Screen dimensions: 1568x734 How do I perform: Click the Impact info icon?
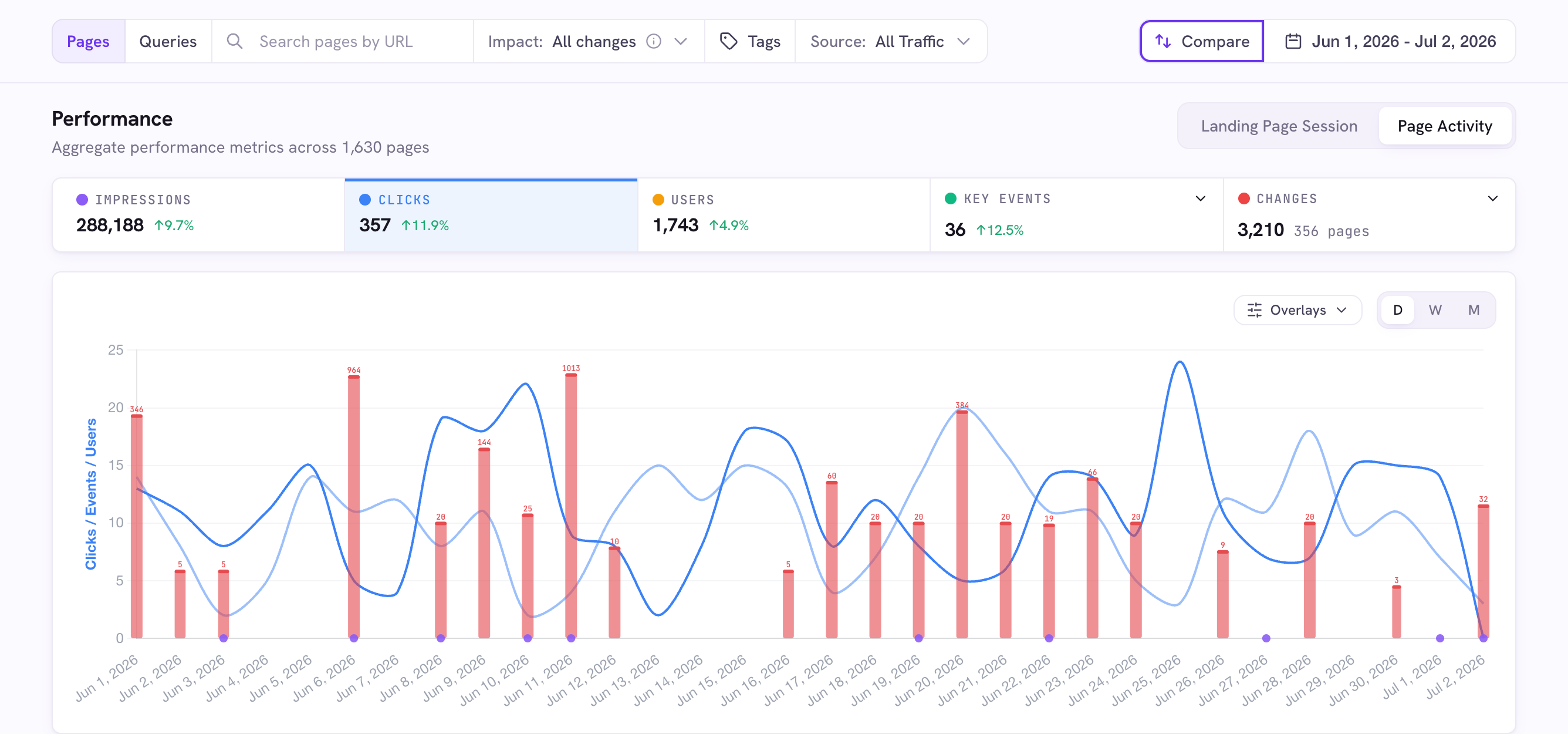click(x=653, y=42)
